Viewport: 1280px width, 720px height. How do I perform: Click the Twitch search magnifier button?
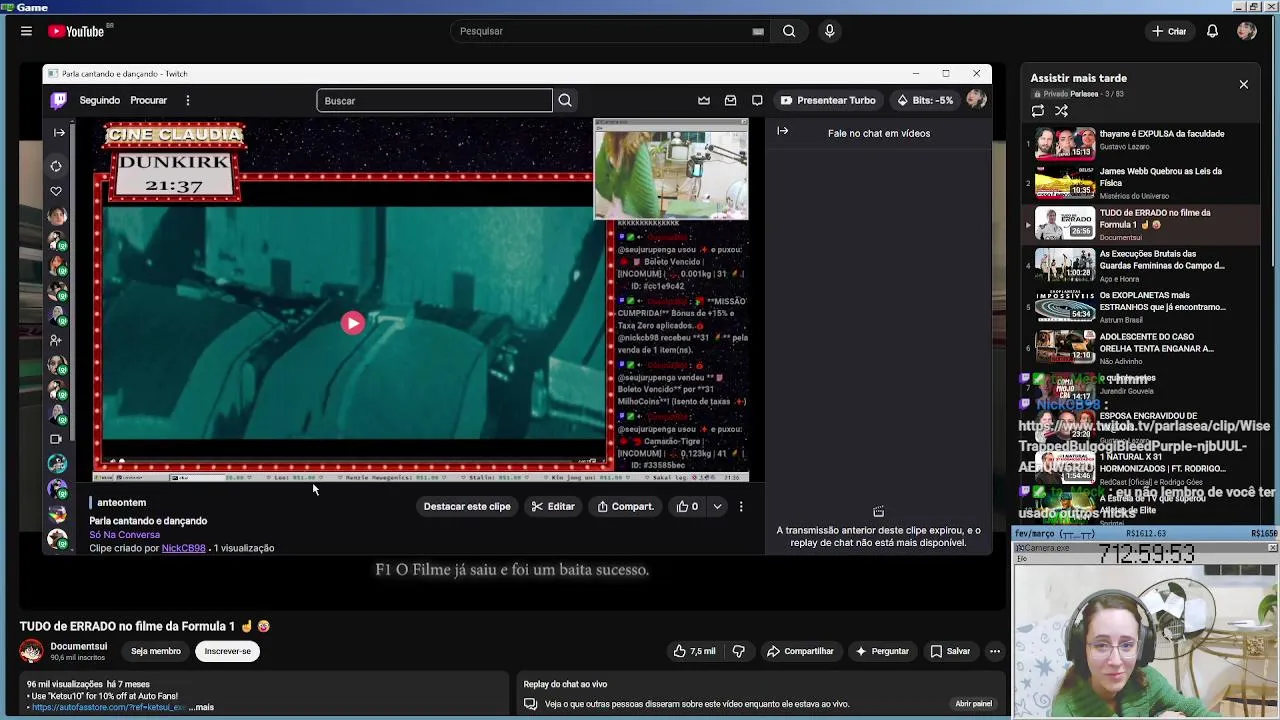coord(565,100)
